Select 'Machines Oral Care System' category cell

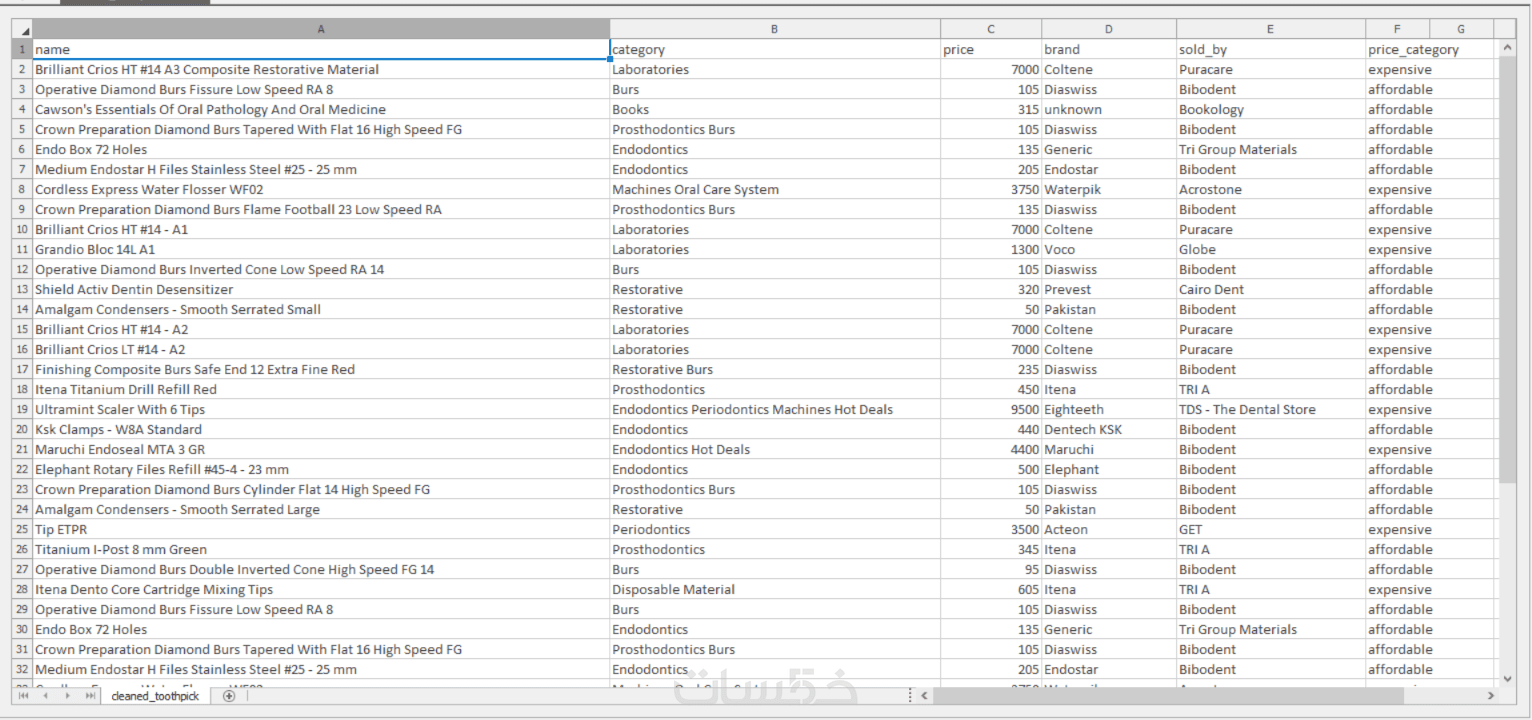(775, 189)
